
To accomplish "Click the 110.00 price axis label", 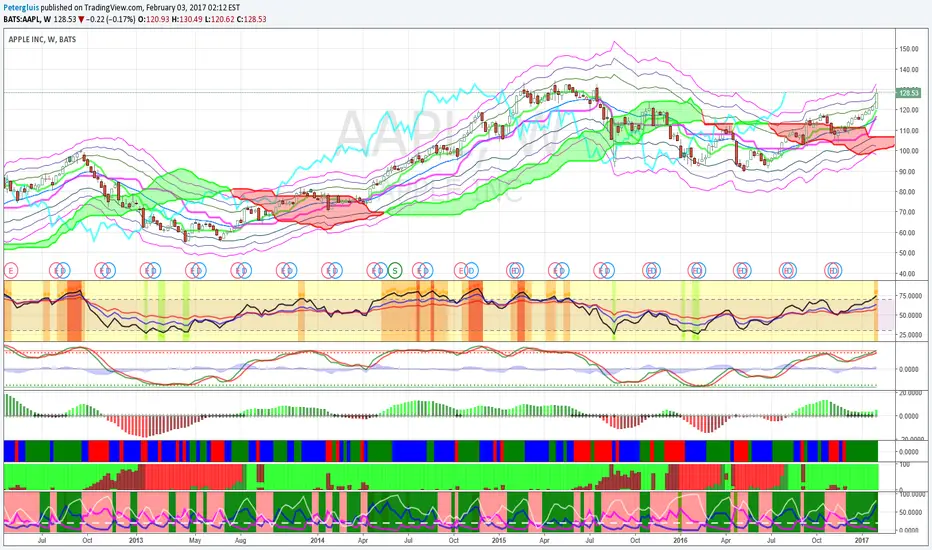I will pos(909,131).
